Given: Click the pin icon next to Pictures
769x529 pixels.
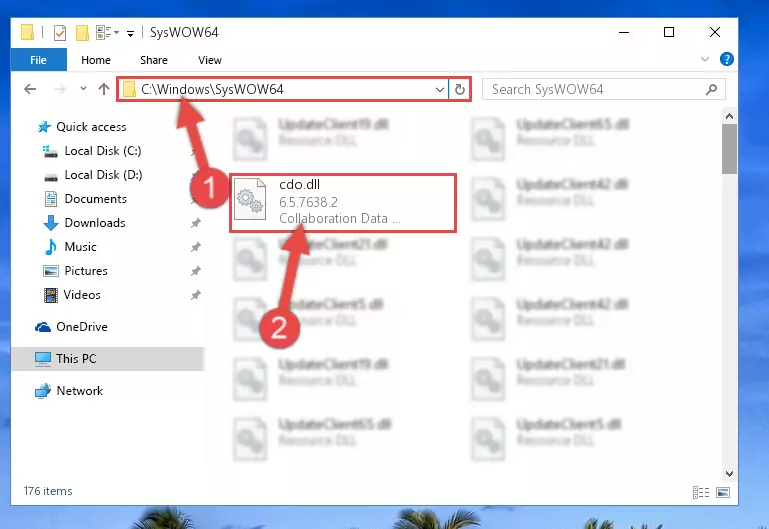Looking at the screenshot, I should coord(195,271).
